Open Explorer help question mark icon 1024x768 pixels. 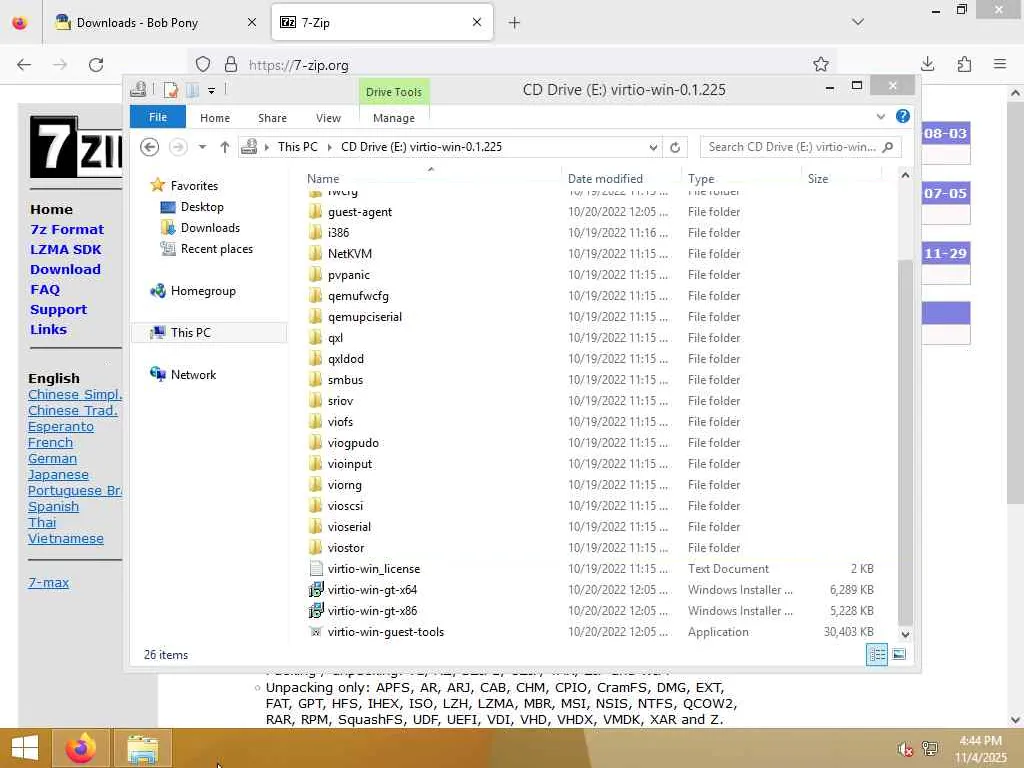coord(903,116)
